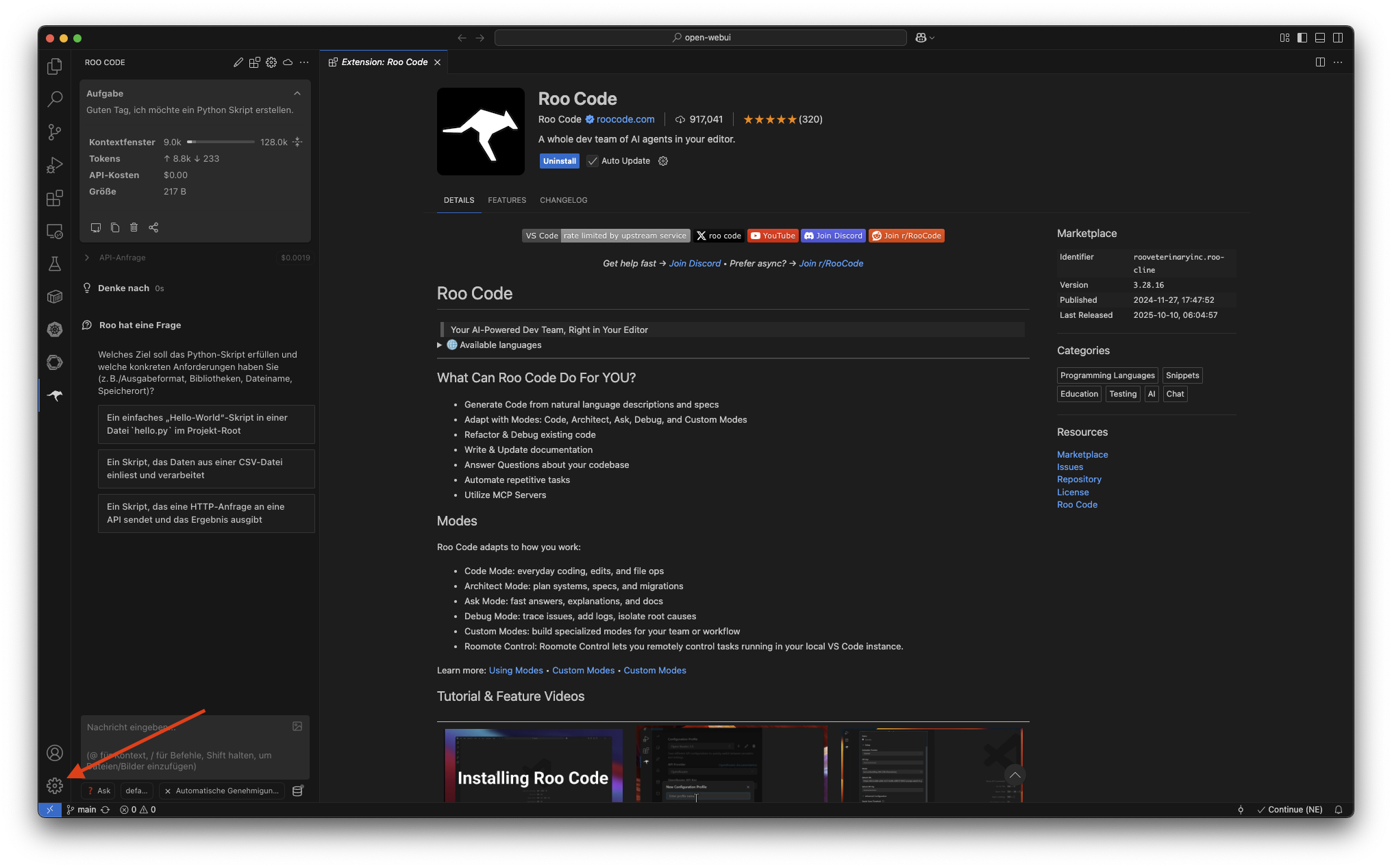Open Roo Code settings gear in panel header
This screenshot has height=868, width=1392.
[x=271, y=62]
